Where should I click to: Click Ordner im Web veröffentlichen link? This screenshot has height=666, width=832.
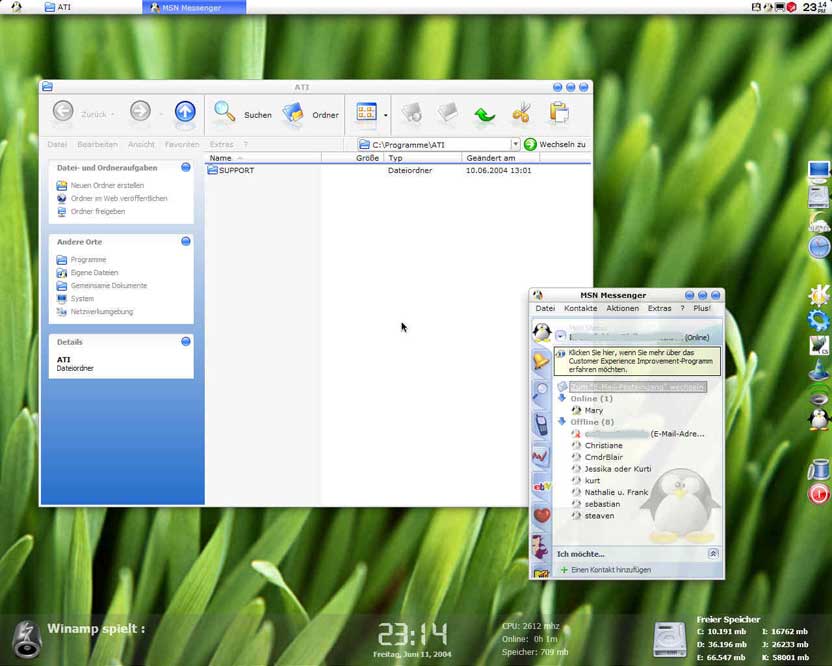click(119, 198)
